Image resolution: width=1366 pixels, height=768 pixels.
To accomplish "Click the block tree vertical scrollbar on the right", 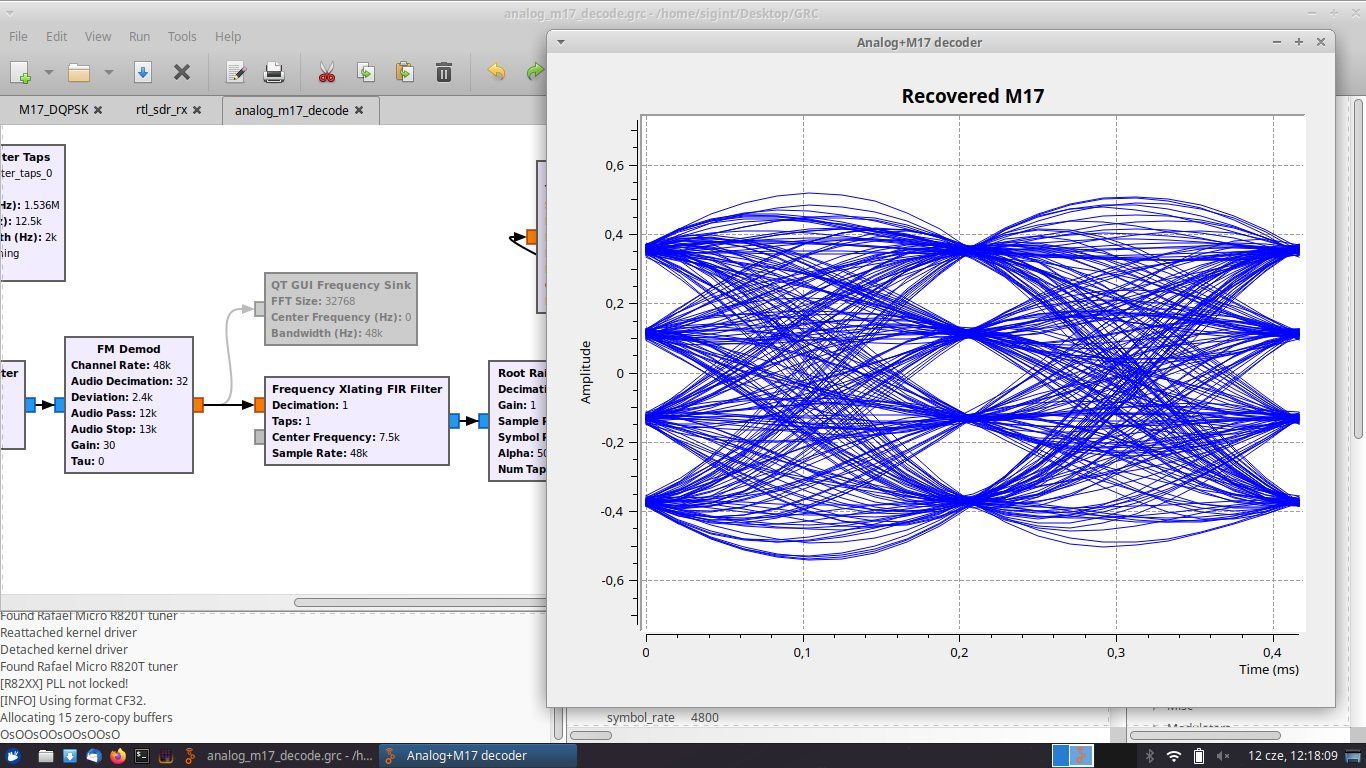I will pos(1359,267).
